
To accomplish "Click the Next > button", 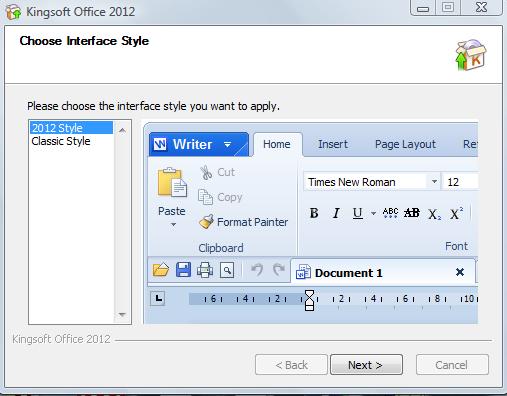I will pos(366,365).
